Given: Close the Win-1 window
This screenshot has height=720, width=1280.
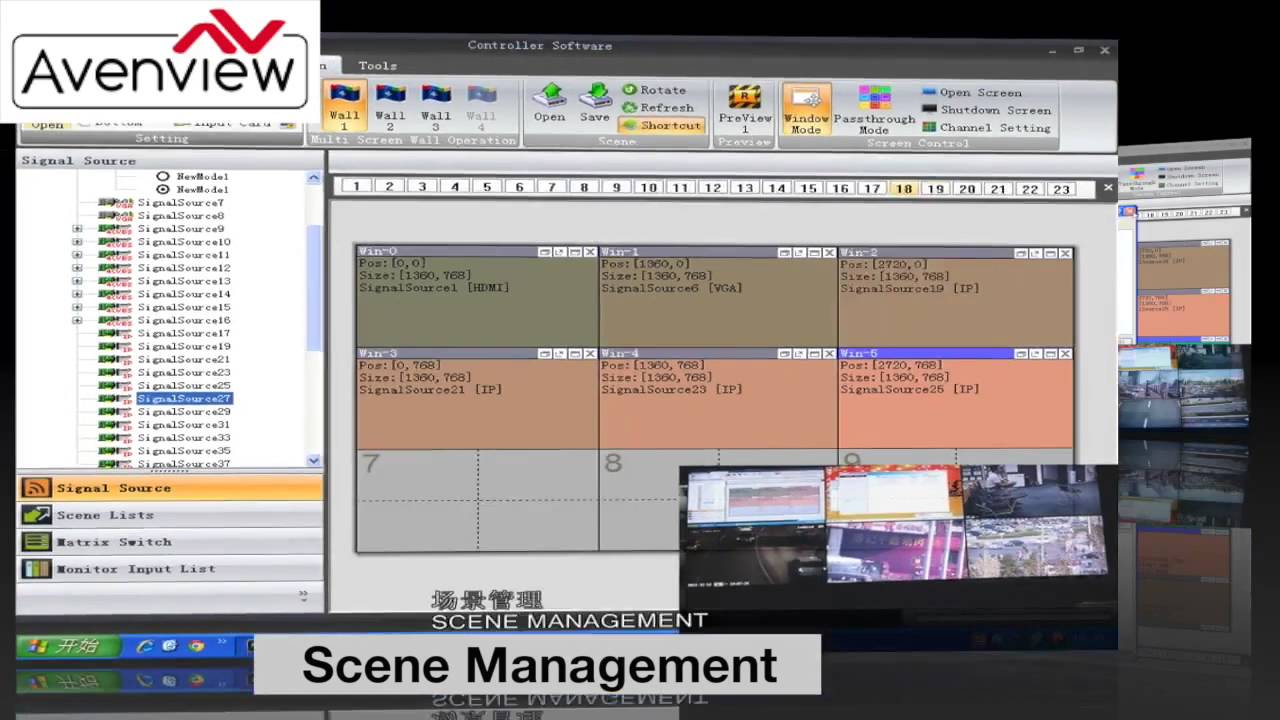Looking at the screenshot, I should tap(829, 253).
